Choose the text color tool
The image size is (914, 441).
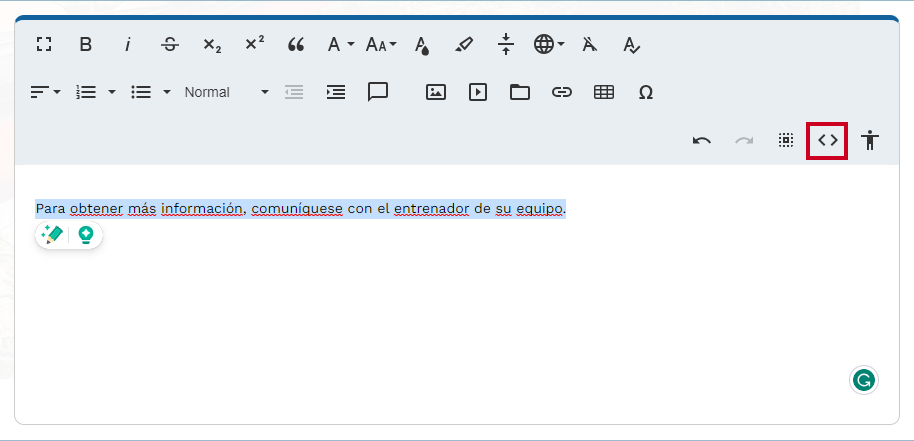[x=421, y=45]
